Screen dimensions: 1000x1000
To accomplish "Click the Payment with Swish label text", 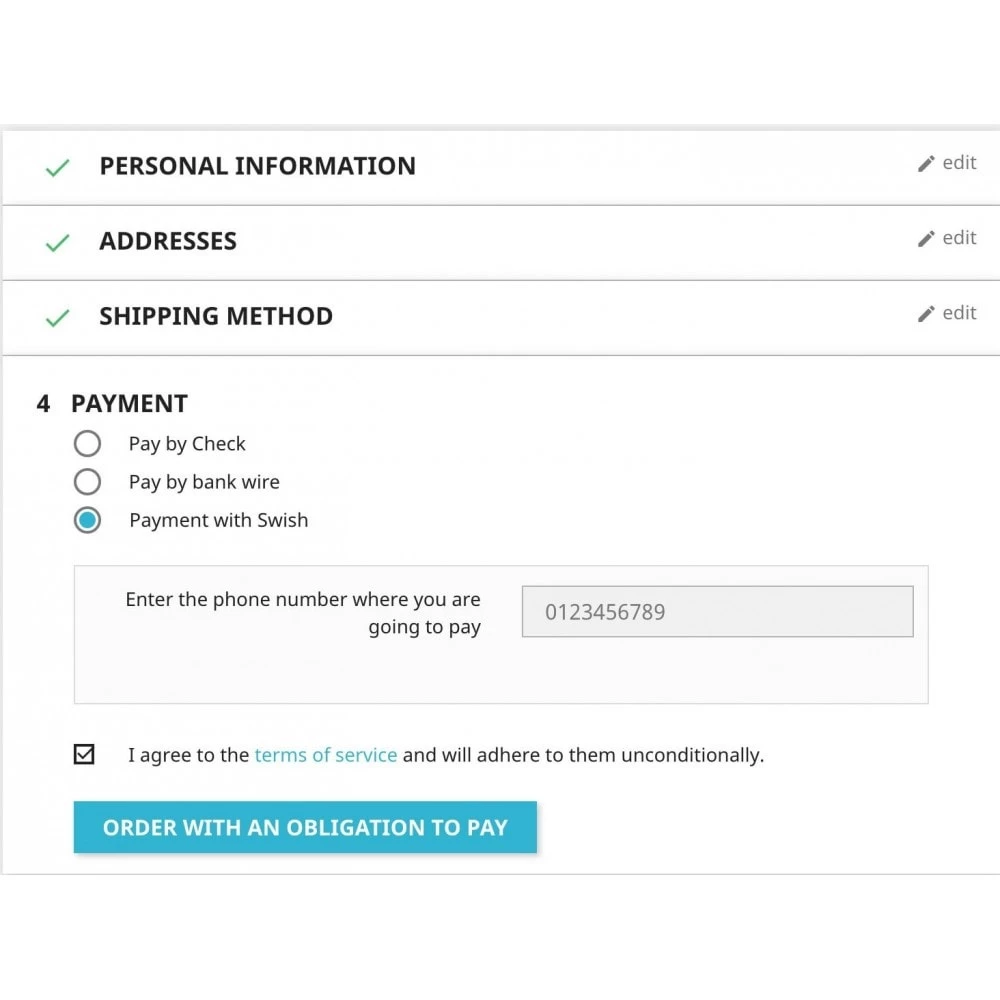I will (x=219, y=520).
